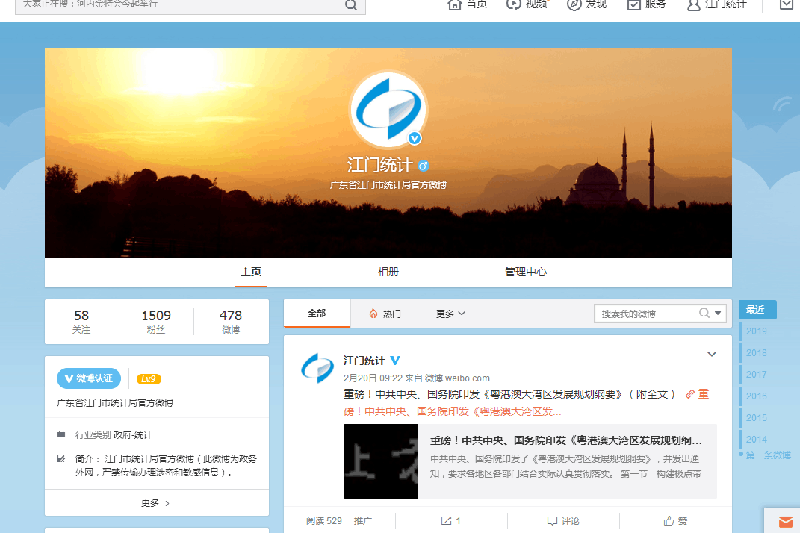Click the magnifier inside the weibo search field
The image size is (800, 533).
click(x=704, y=313)
